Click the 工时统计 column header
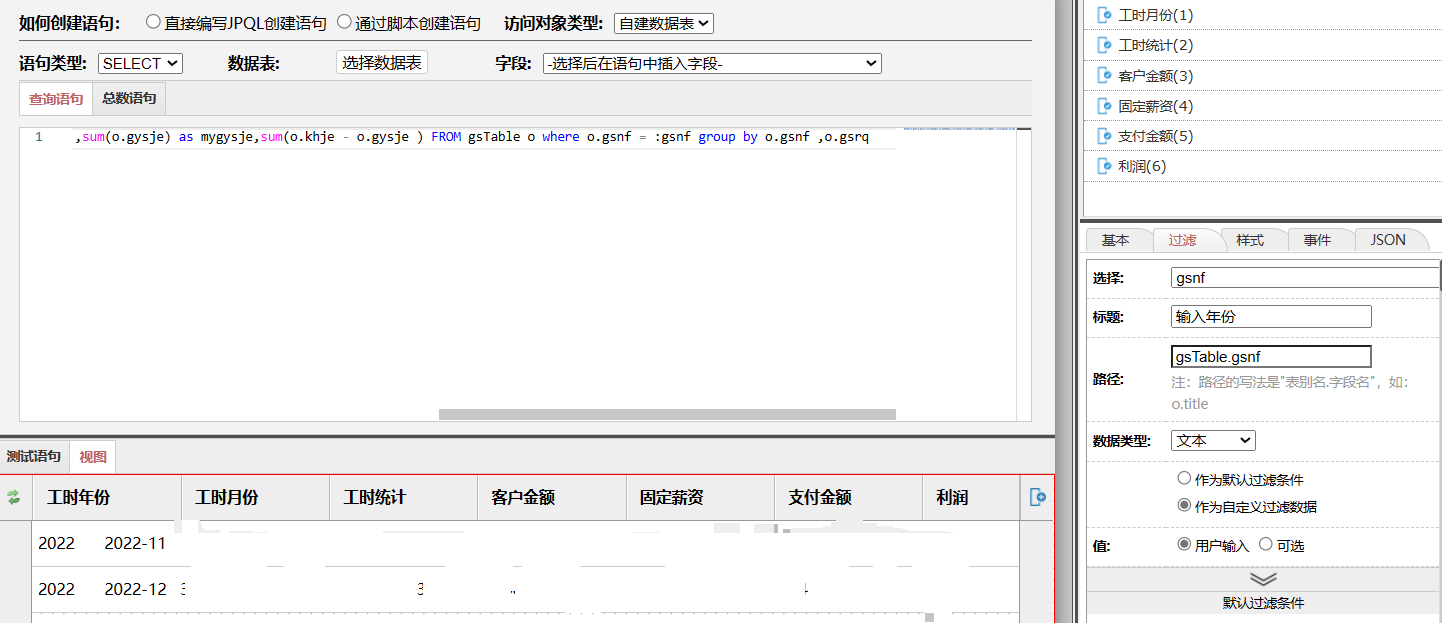Screen dimensions: 1442x623 [x=403, y=497]
